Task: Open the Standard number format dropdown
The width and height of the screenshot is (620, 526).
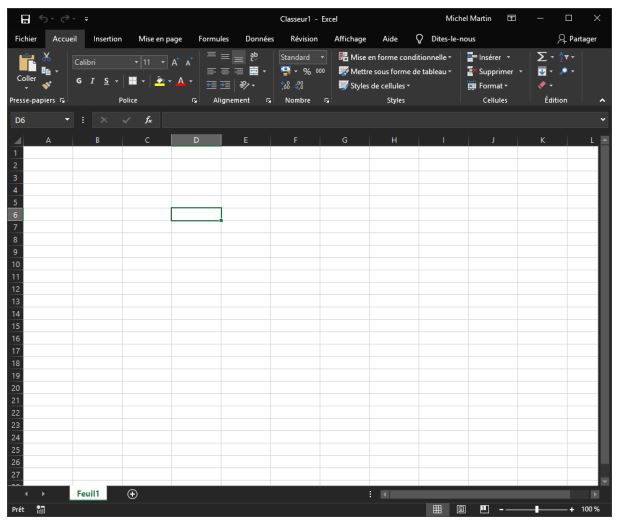Action: pos(302,57)
